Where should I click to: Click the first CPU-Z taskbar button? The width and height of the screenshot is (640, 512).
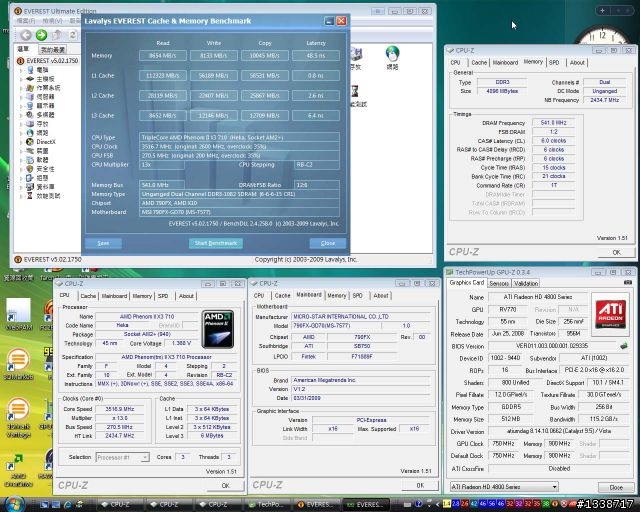coord(122,505)
